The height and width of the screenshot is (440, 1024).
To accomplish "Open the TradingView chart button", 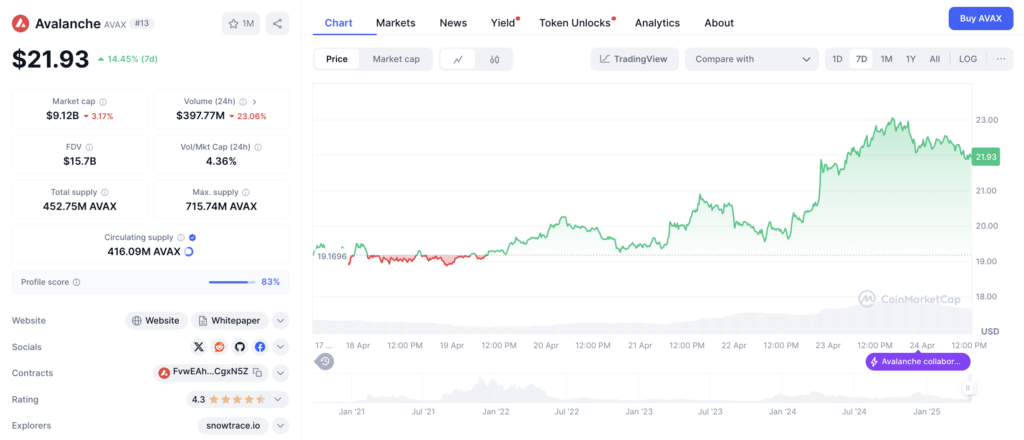I will point(634,59).
